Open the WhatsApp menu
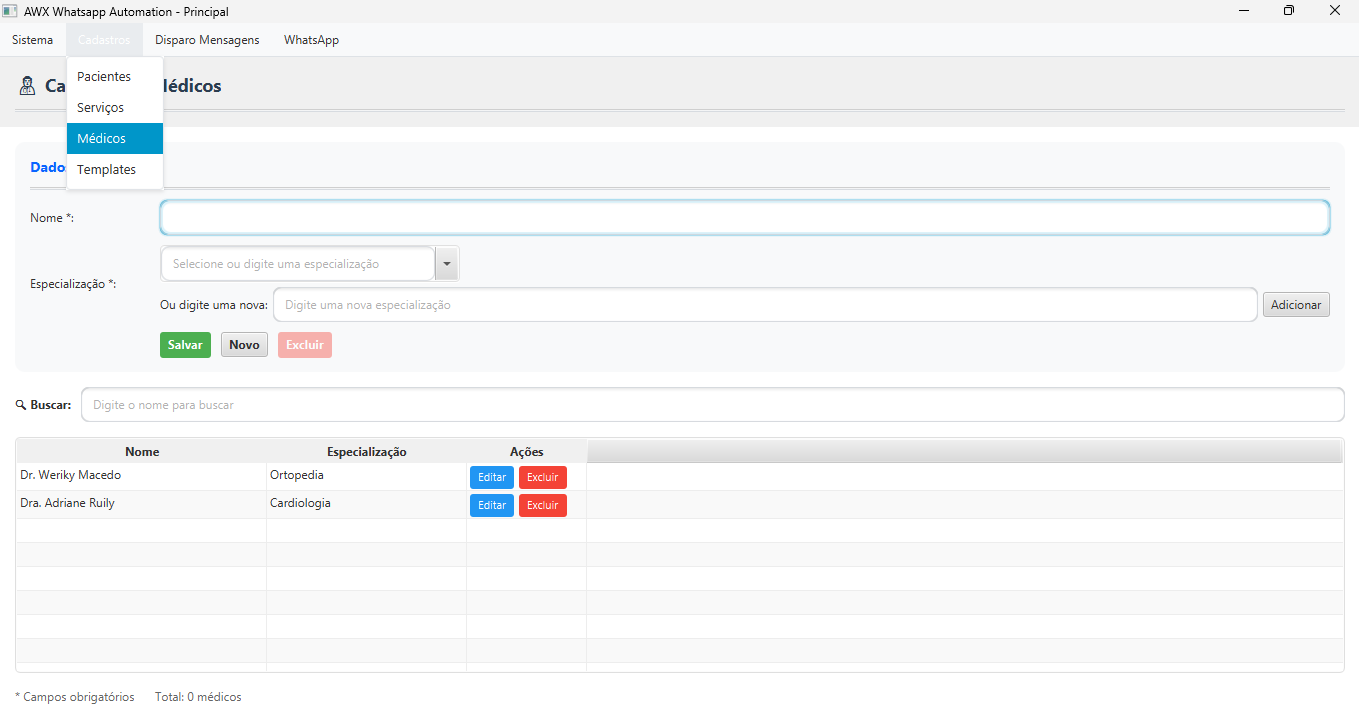 pos(311,40)
